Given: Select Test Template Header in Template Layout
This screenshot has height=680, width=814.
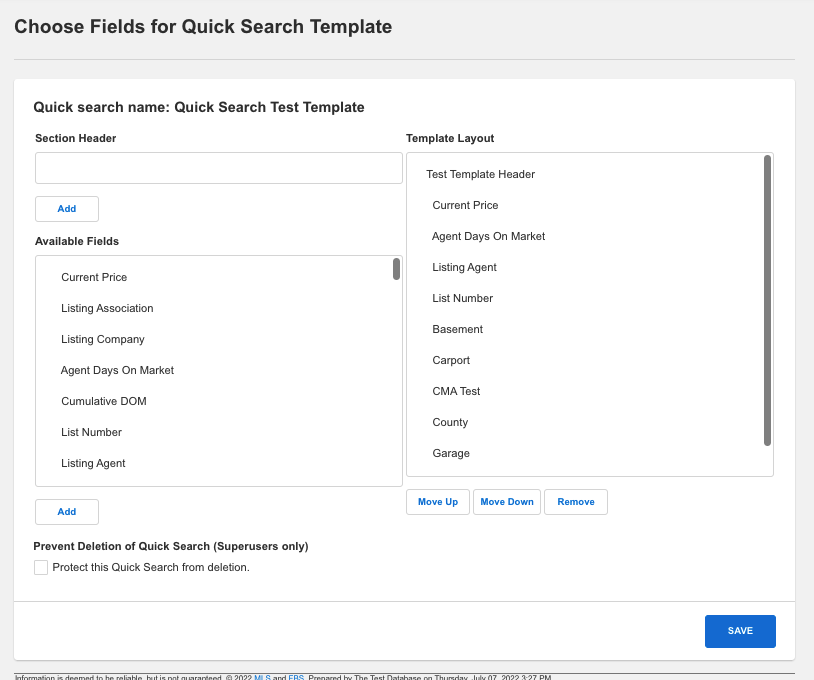Looking at the screenshot, I should 481,174.
